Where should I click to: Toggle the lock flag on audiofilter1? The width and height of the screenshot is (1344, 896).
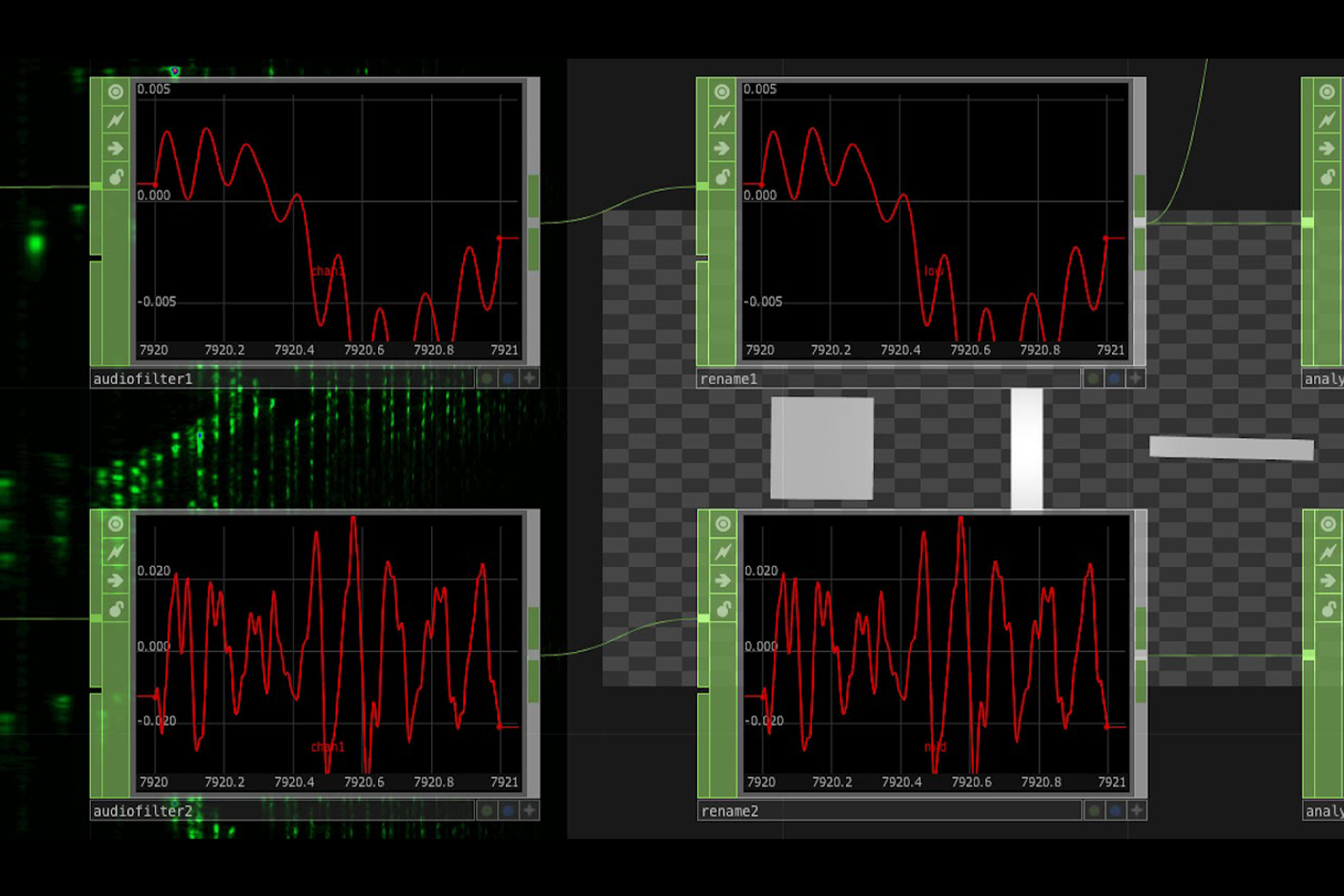pos(115,178)
